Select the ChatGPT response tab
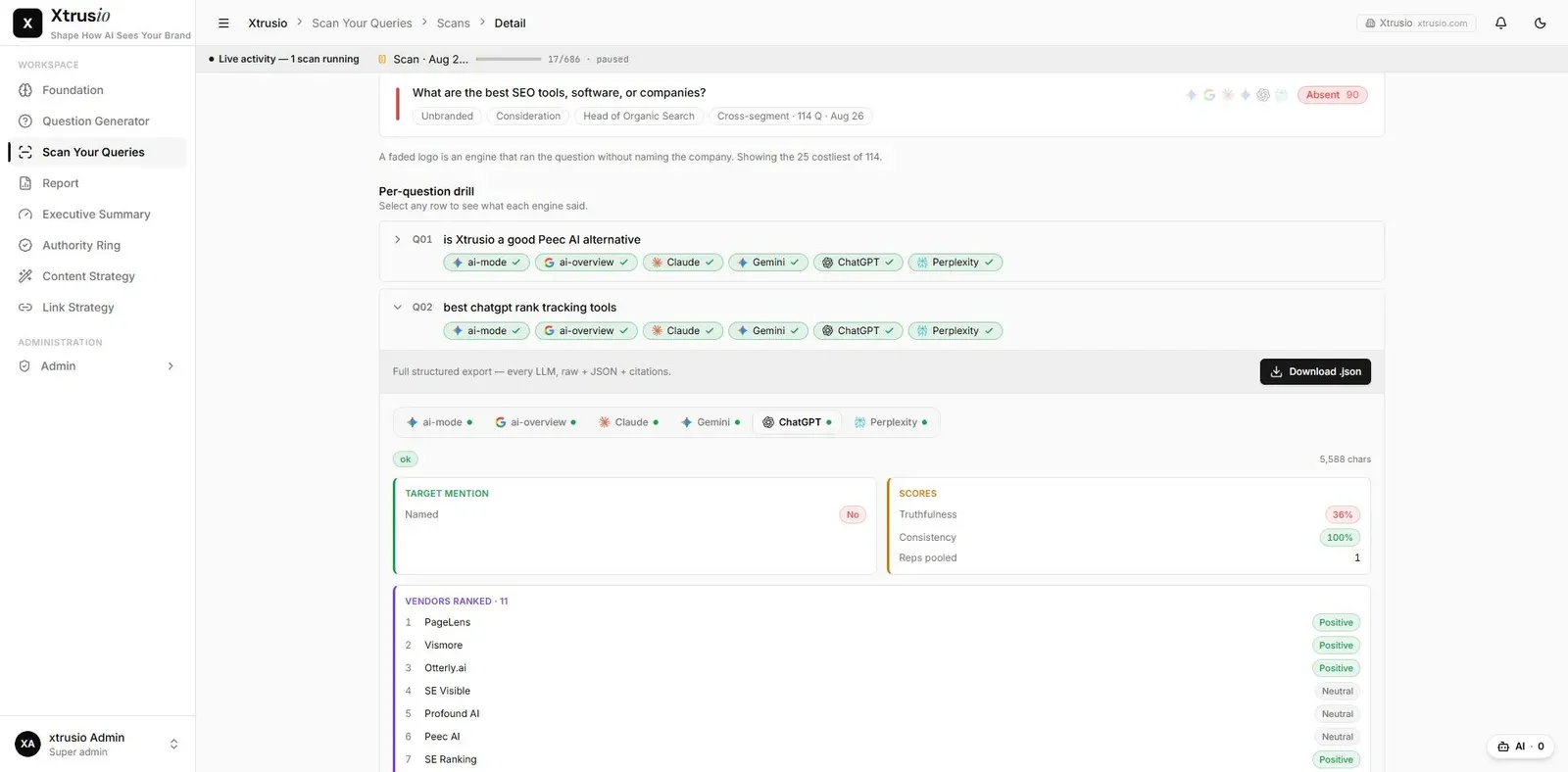The image size is (1568, 772). [x=798, y=422]
